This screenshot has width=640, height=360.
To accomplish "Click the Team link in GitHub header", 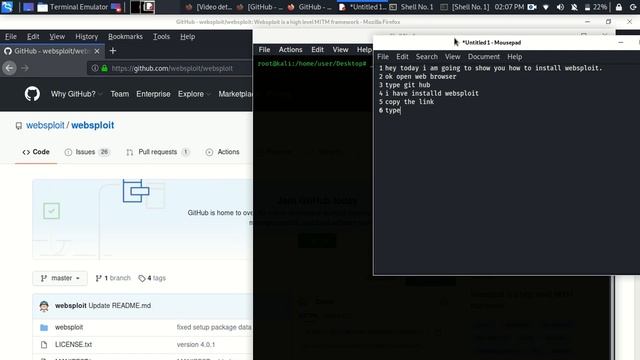I will [120, 94].
